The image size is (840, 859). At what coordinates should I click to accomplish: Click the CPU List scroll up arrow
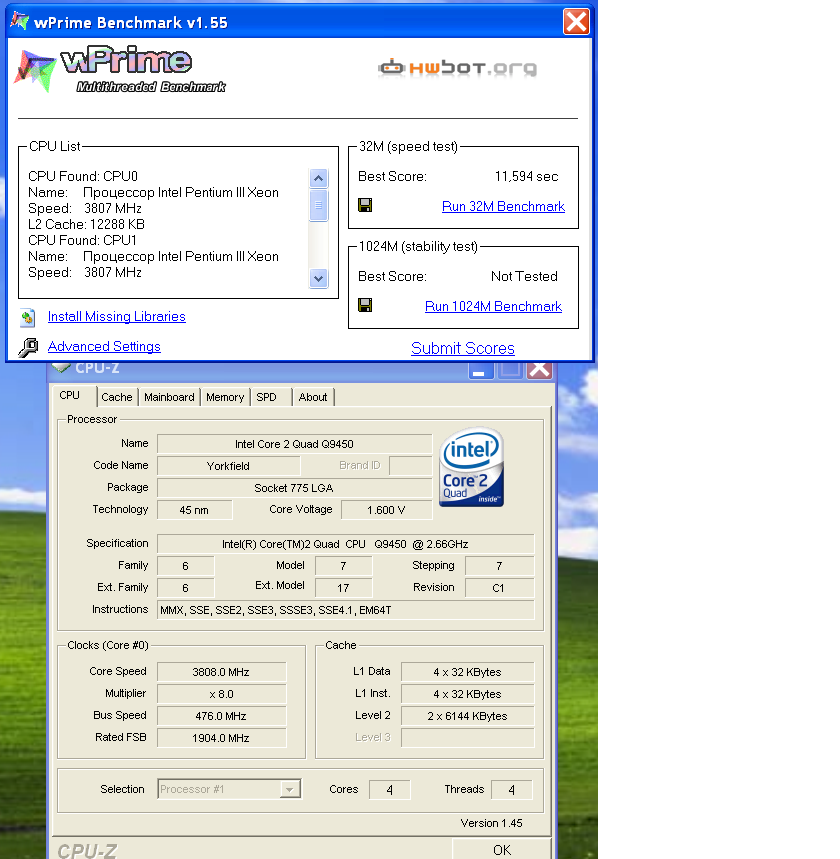pyautogui.click(x=318, y=178)
